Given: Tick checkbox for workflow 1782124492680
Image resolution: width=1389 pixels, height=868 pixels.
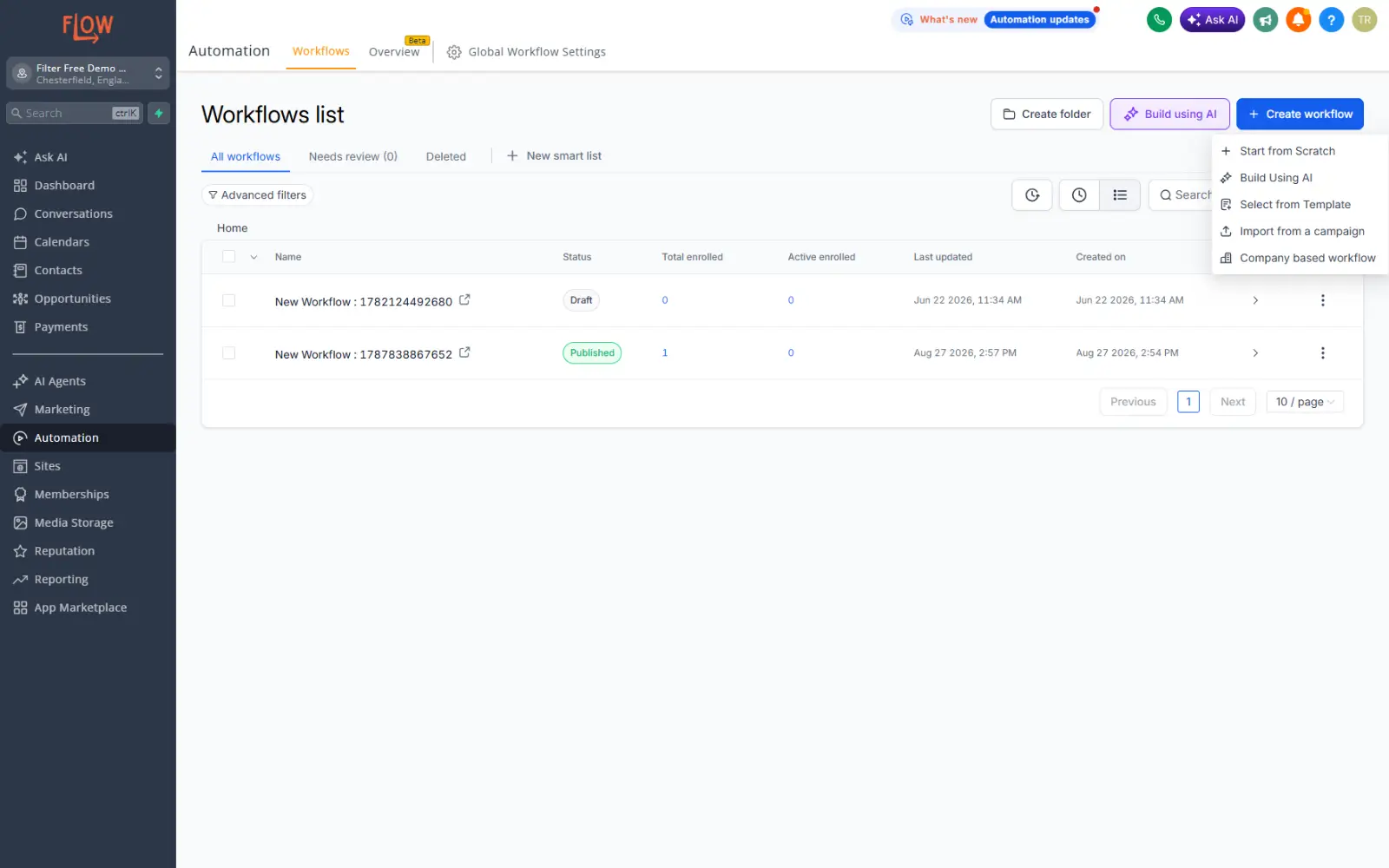Looking at the screenshot, I should [228, 300].
